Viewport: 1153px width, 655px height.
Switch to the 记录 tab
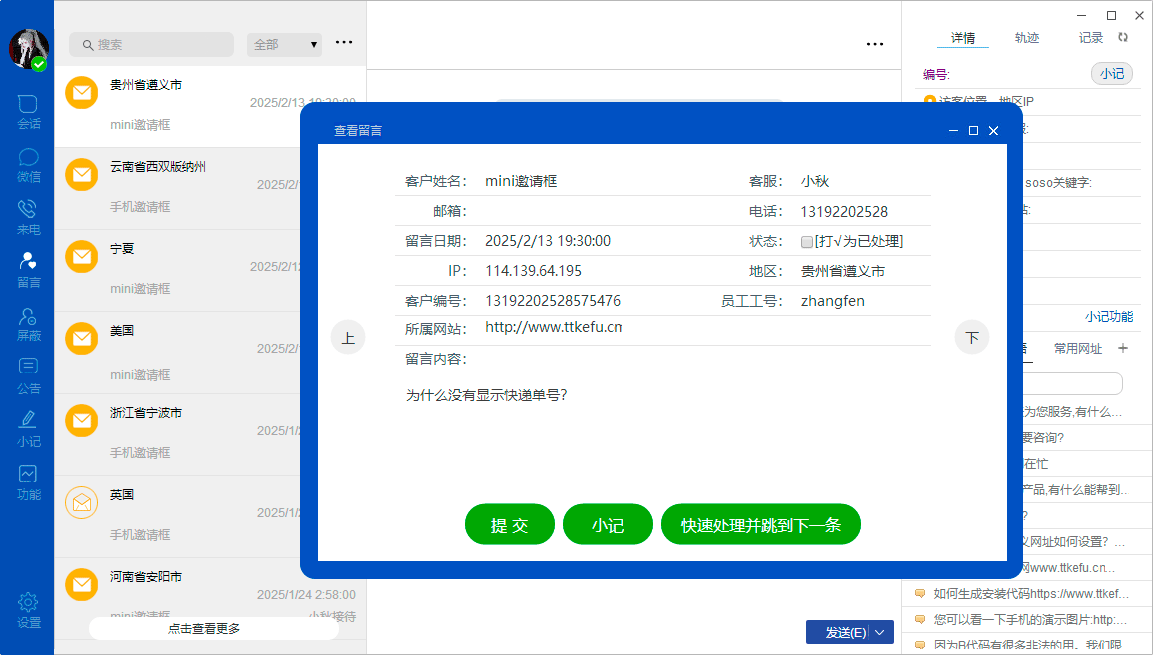click(x=1090, y=38)
